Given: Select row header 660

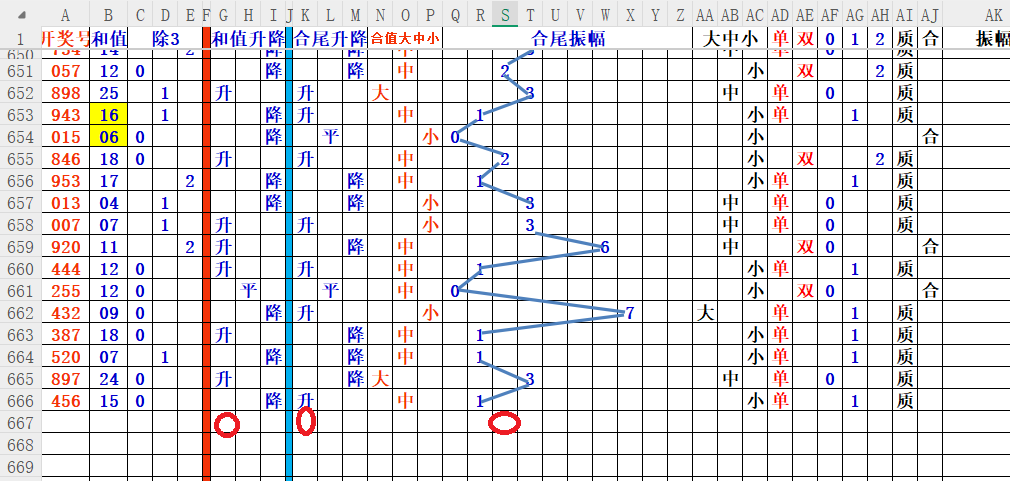Looking at the screenshot, I should [x=21, y=269].
